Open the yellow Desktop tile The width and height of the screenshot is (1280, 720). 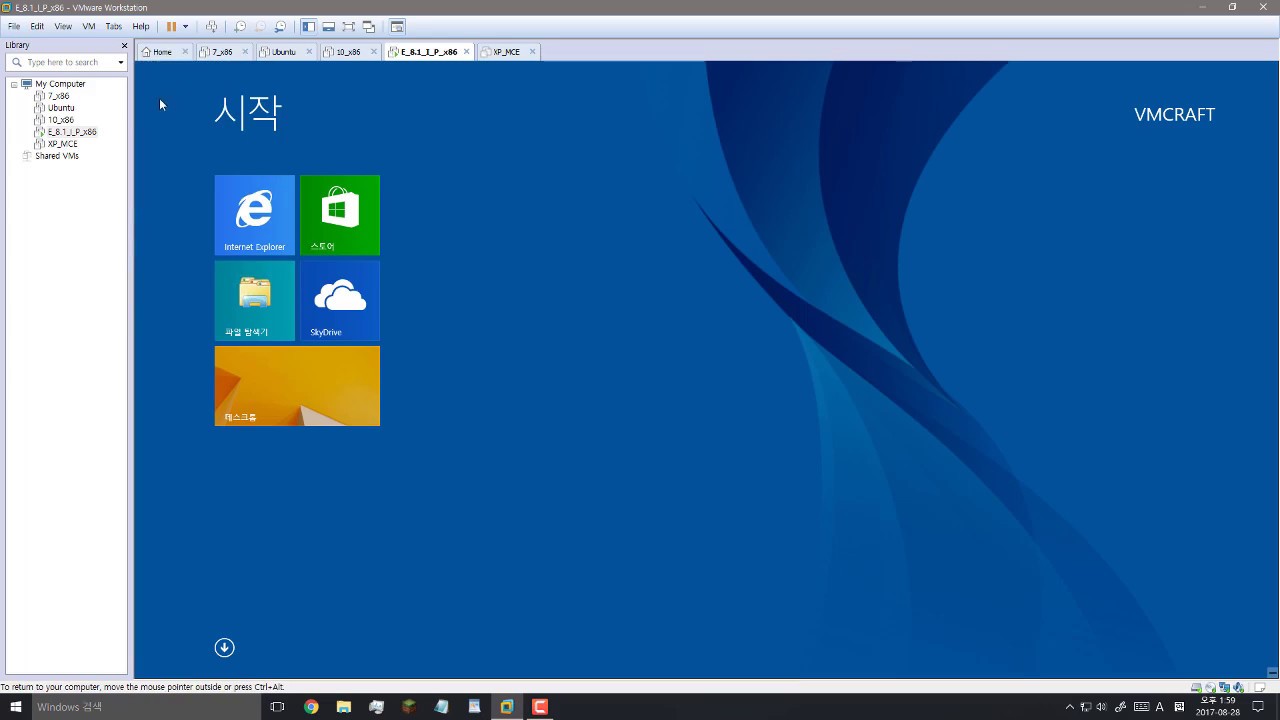[297, 386]
